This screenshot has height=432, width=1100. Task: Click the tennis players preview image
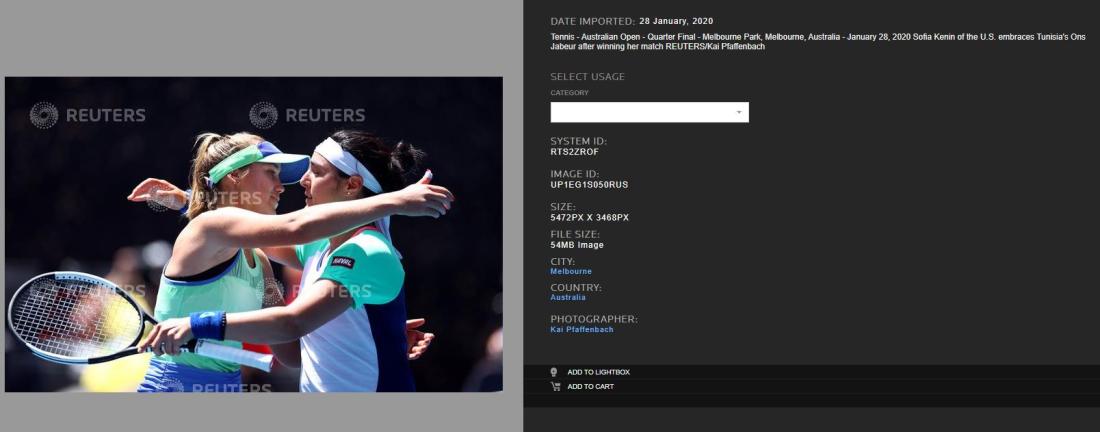[x=254, y=234]
